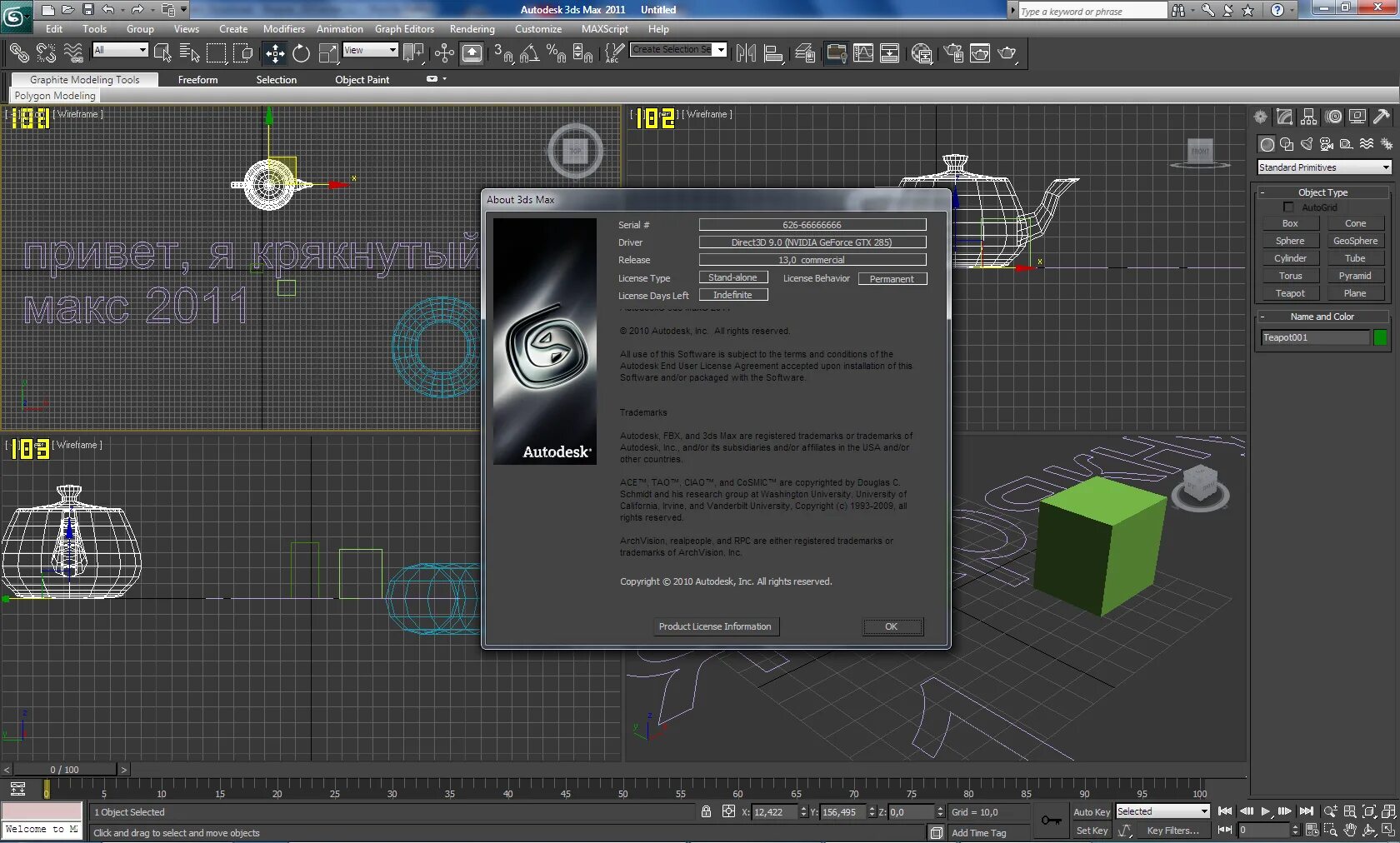Select the Space Warps category icon
Screen dimensions: 1400x843
(x=1367, y=144)
